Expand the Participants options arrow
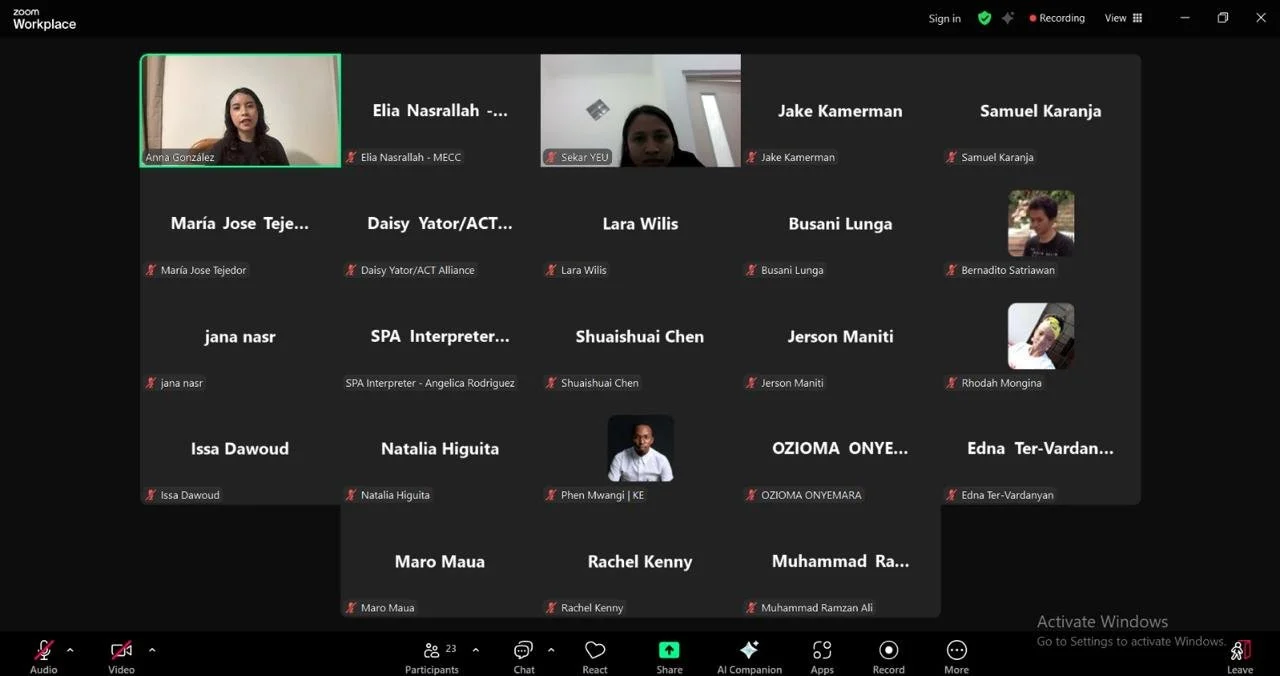1280x676 pixels. point(475,650)
